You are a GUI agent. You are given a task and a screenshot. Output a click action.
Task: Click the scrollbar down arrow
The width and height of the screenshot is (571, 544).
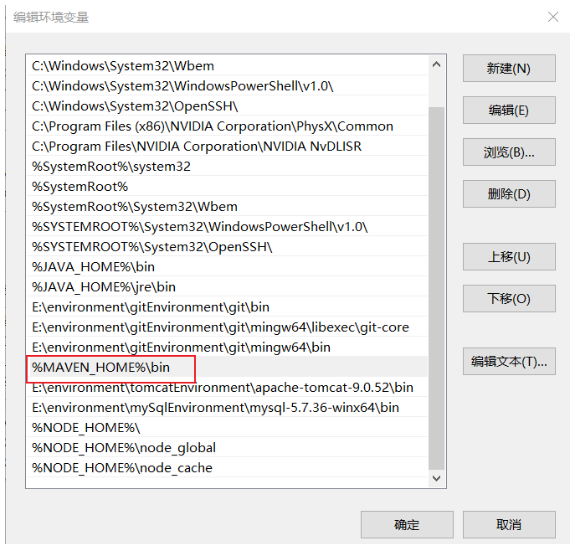click(436, 478)
